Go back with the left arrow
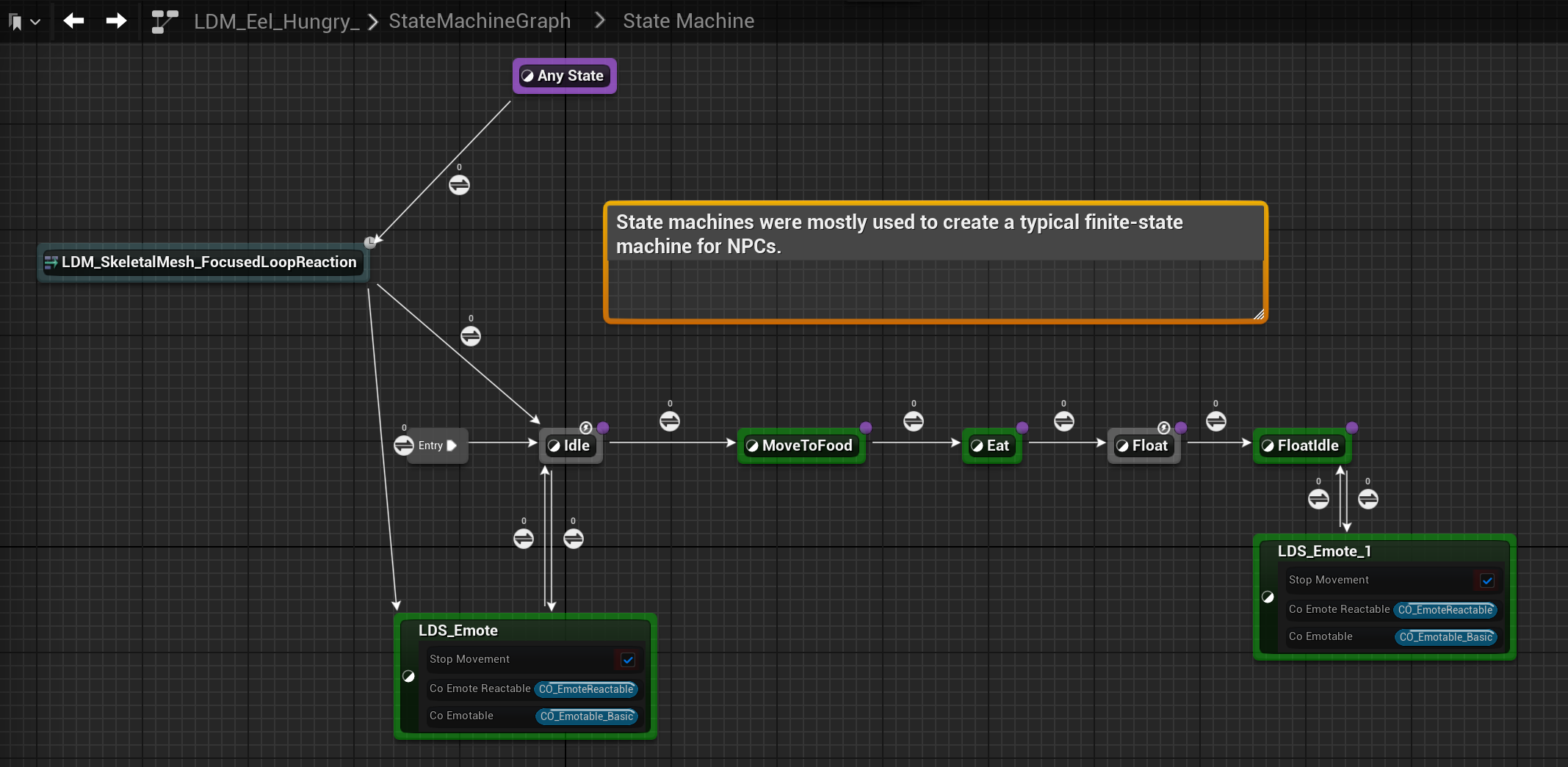The height and width of the screenshot is (767, 1568). tap(73, 21)
